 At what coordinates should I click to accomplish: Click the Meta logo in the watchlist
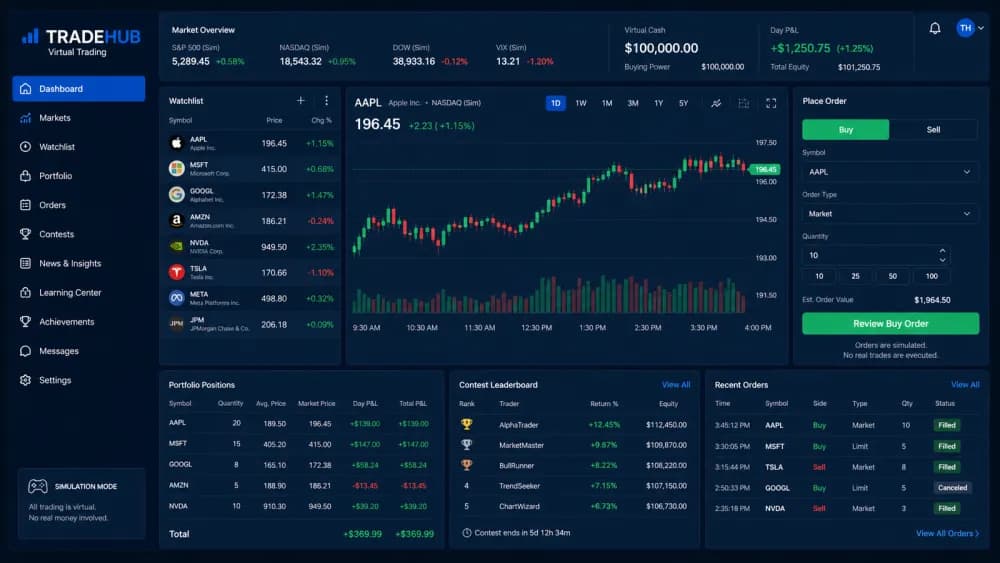(177, 298)
